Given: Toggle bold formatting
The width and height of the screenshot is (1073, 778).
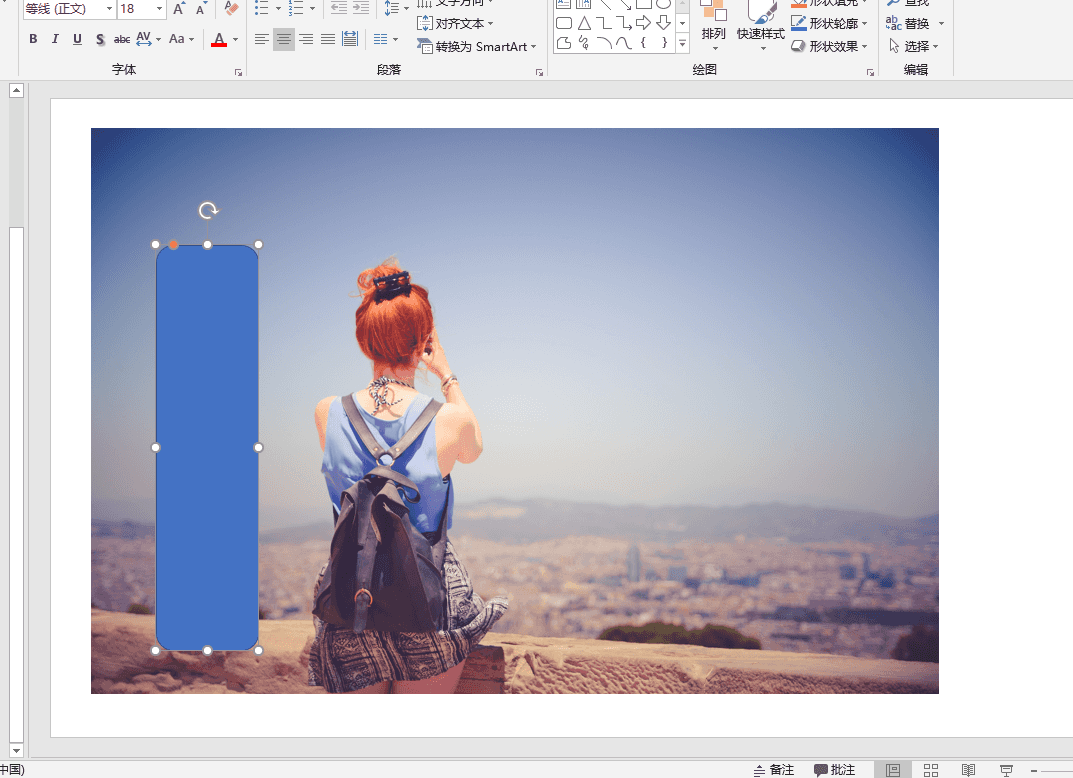Looking at the screenshot, I should pyautogui.click(x=33, y=40).
